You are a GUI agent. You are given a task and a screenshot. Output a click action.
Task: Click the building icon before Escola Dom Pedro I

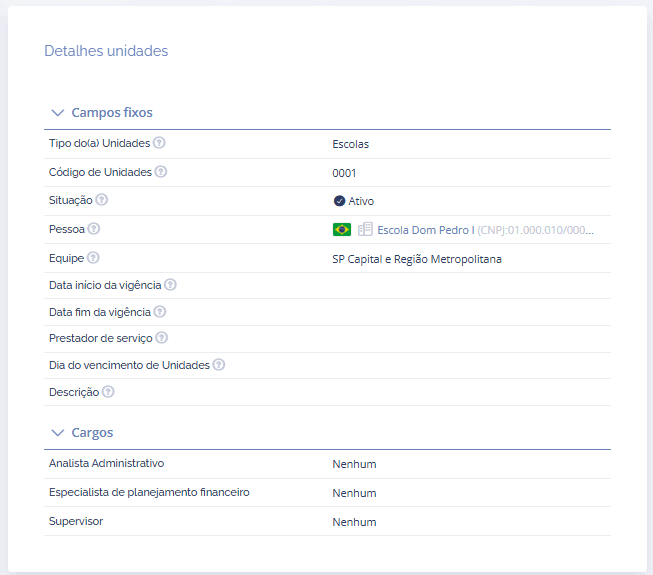(365, 229)
